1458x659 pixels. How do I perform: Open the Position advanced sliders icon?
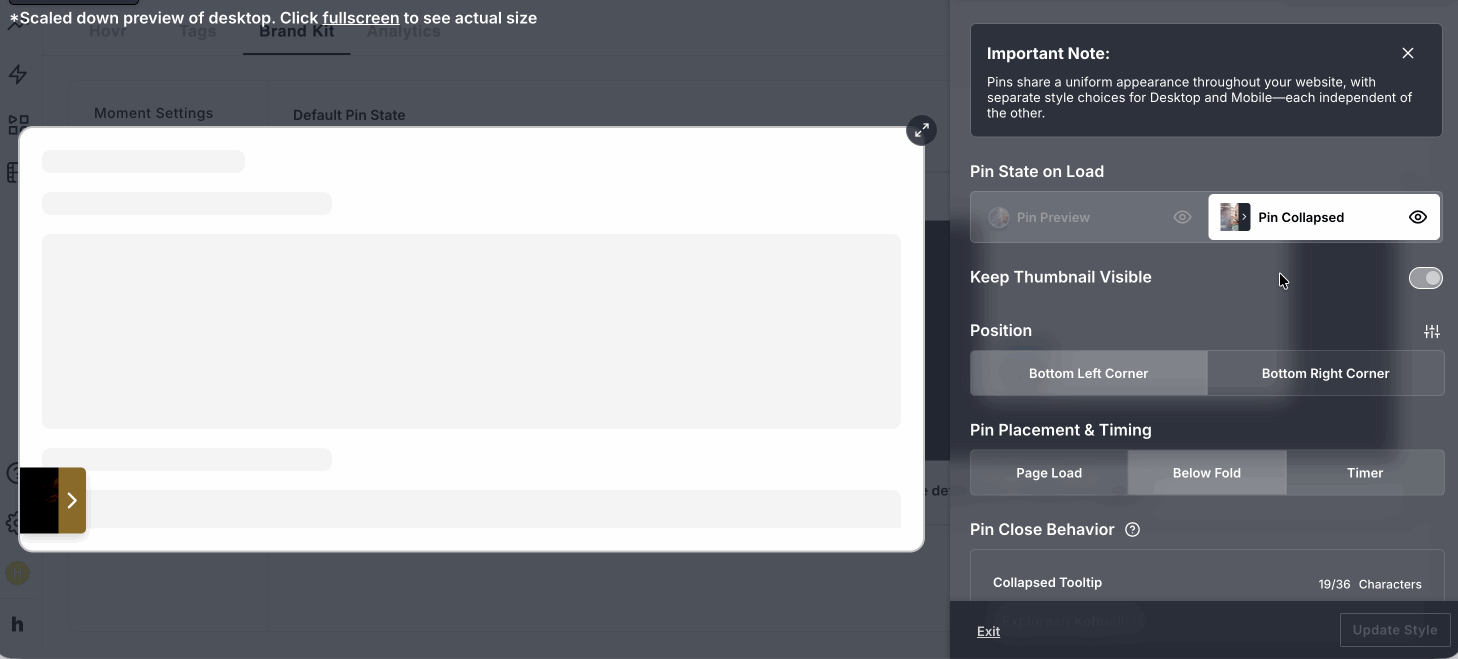point(1432,331)
